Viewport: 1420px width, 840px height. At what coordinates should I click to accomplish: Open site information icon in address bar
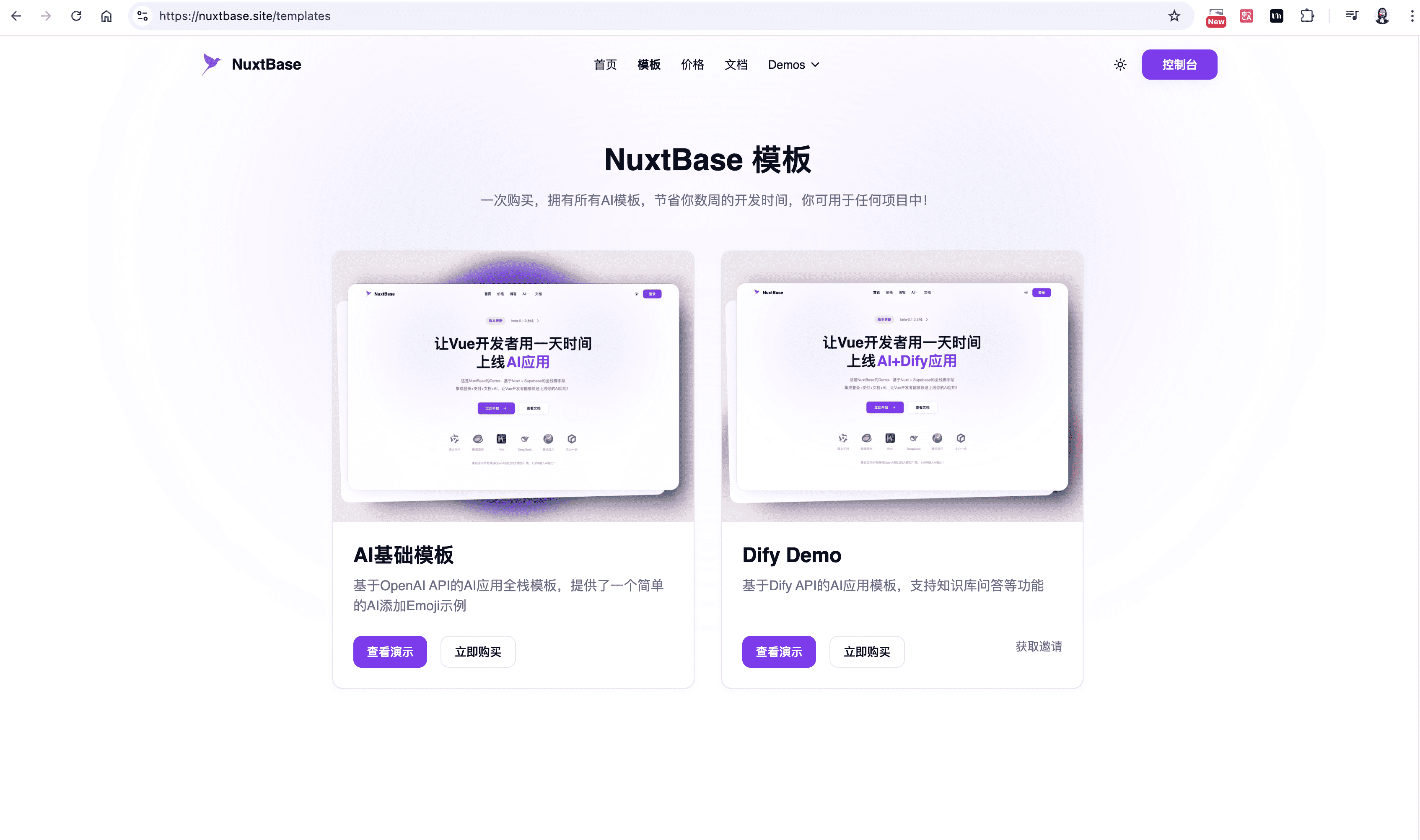(143, 16)
